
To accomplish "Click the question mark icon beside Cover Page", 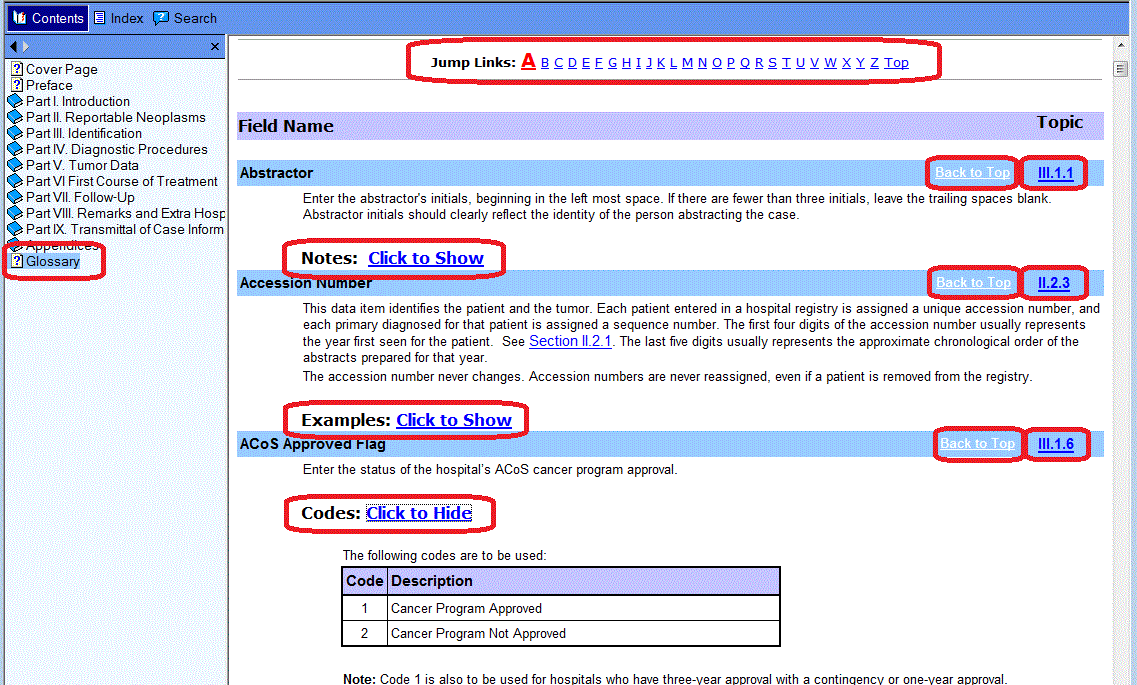I will point(16,70).
